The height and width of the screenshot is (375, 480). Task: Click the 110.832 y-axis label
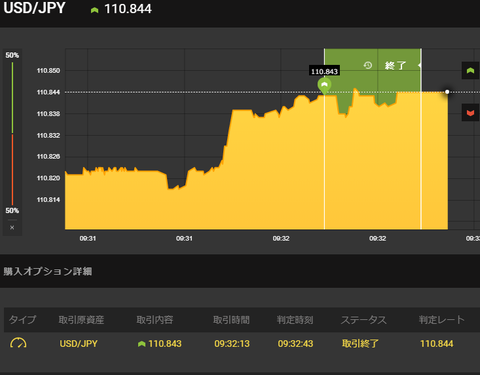(48, 135)
